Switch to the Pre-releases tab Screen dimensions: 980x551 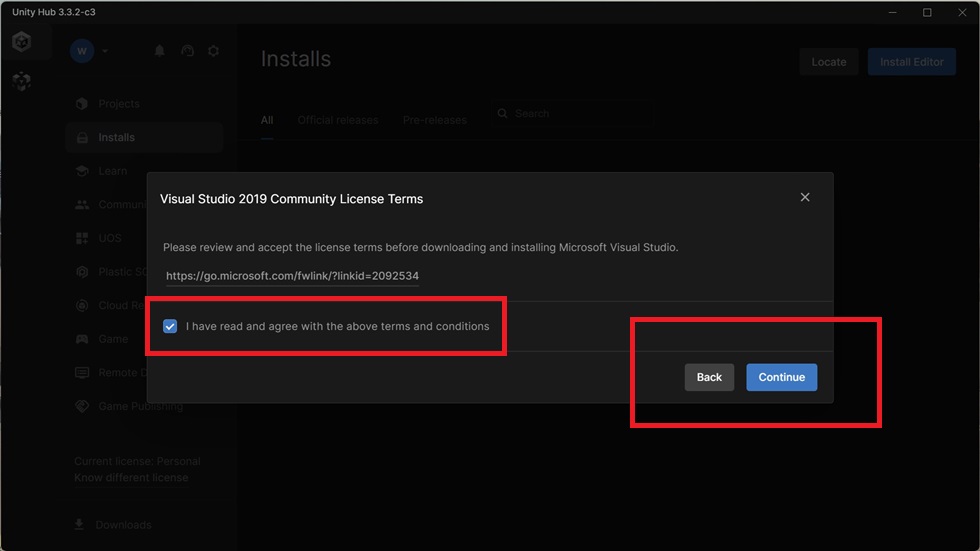tap(434, 120)
